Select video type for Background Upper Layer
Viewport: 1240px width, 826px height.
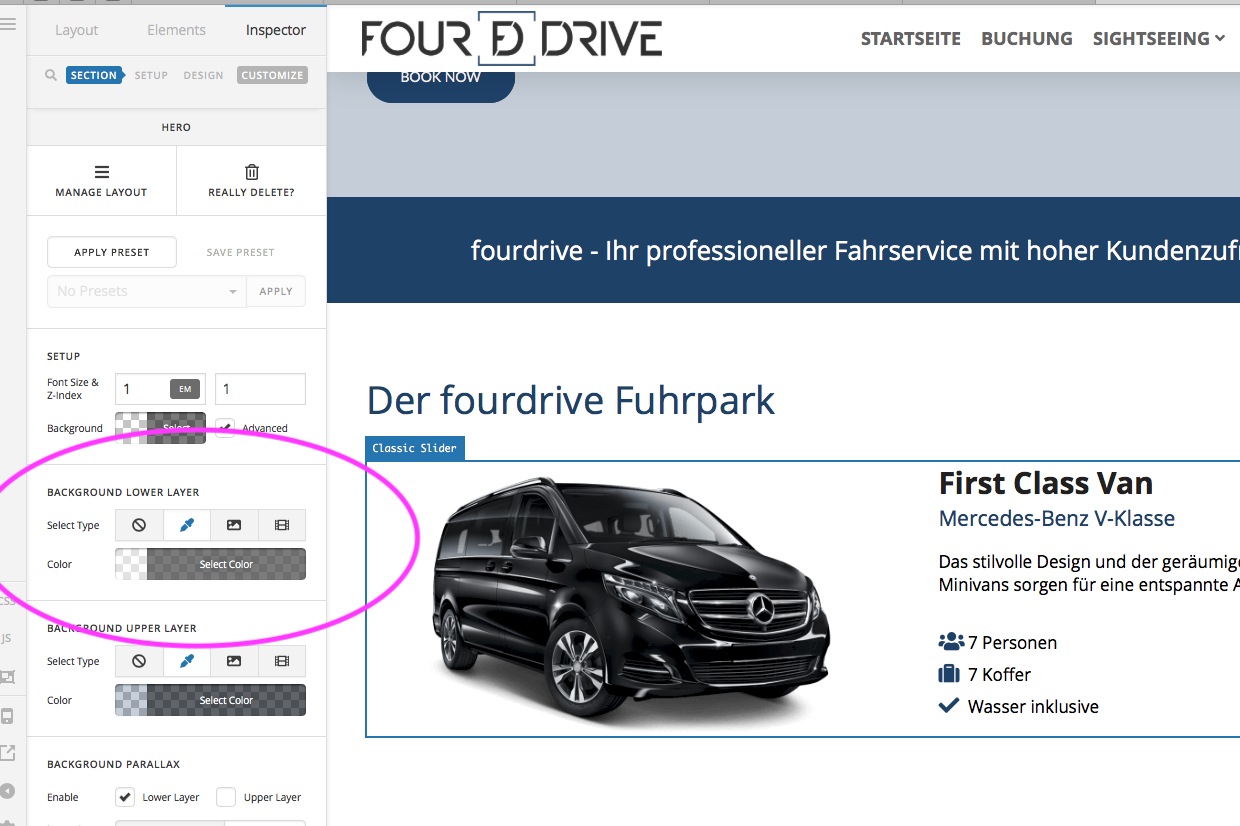[x=282, y=661]
